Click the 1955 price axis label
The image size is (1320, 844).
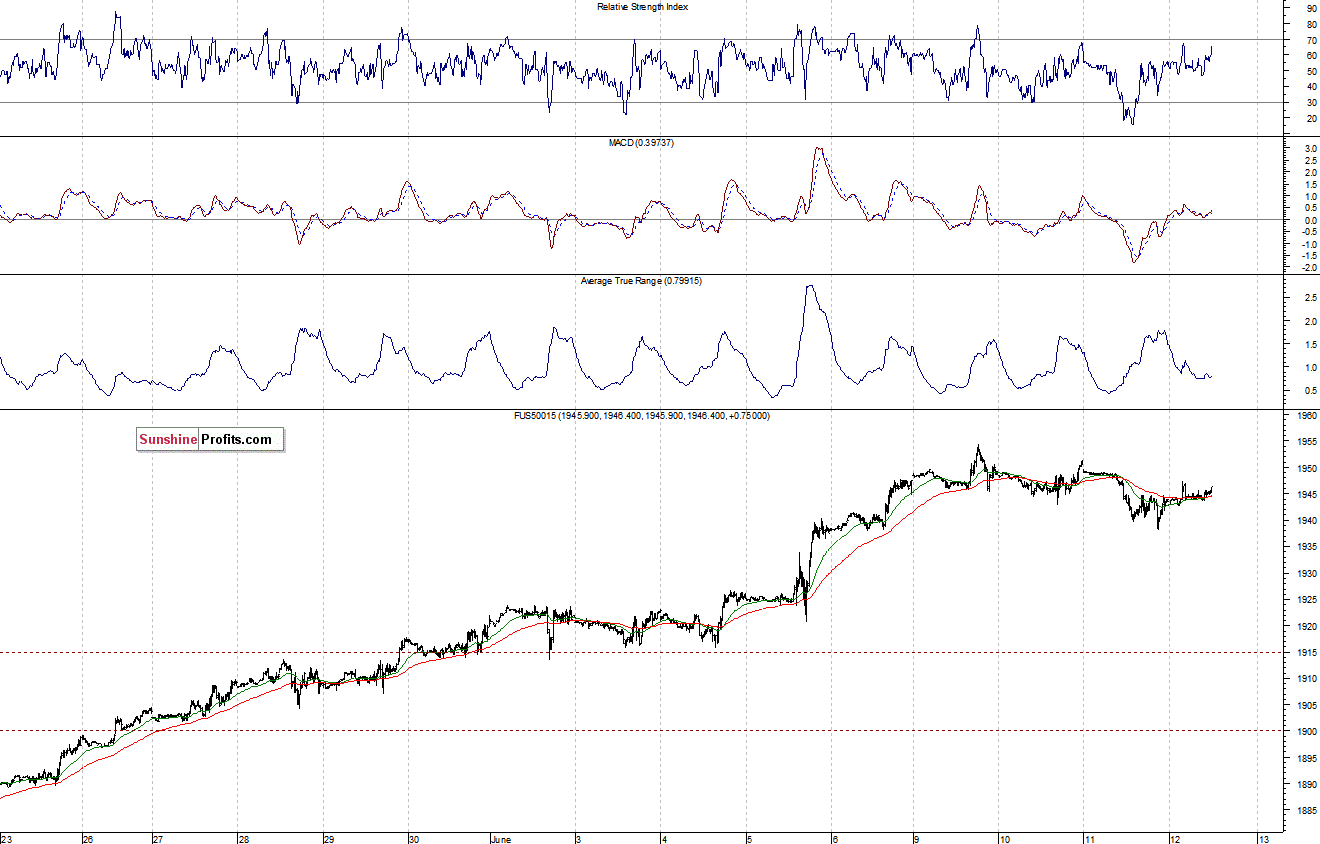point(1307,442)
